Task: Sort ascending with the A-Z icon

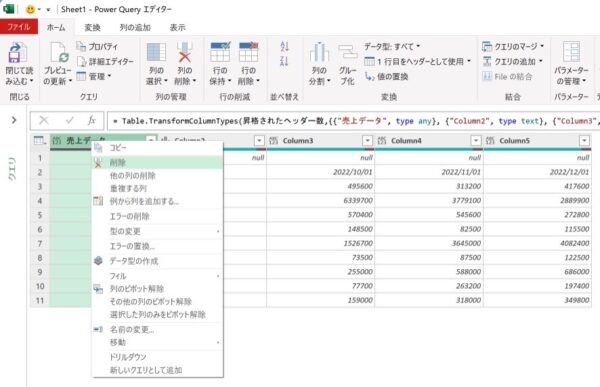Action: 284,47
